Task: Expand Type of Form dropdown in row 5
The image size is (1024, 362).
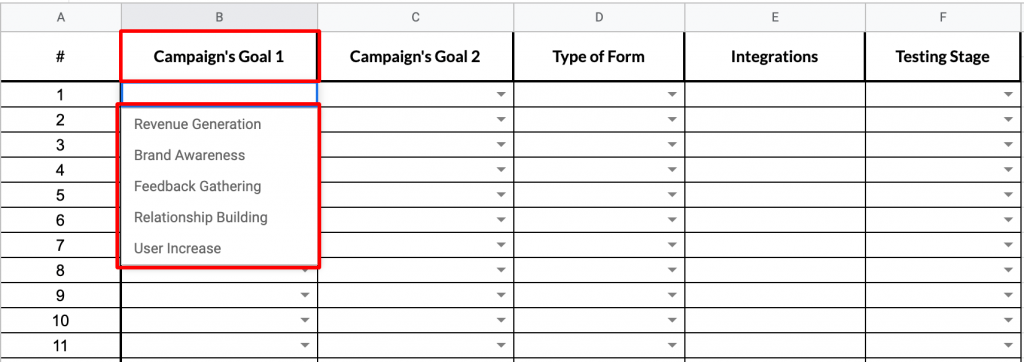Action: point(672,195)
